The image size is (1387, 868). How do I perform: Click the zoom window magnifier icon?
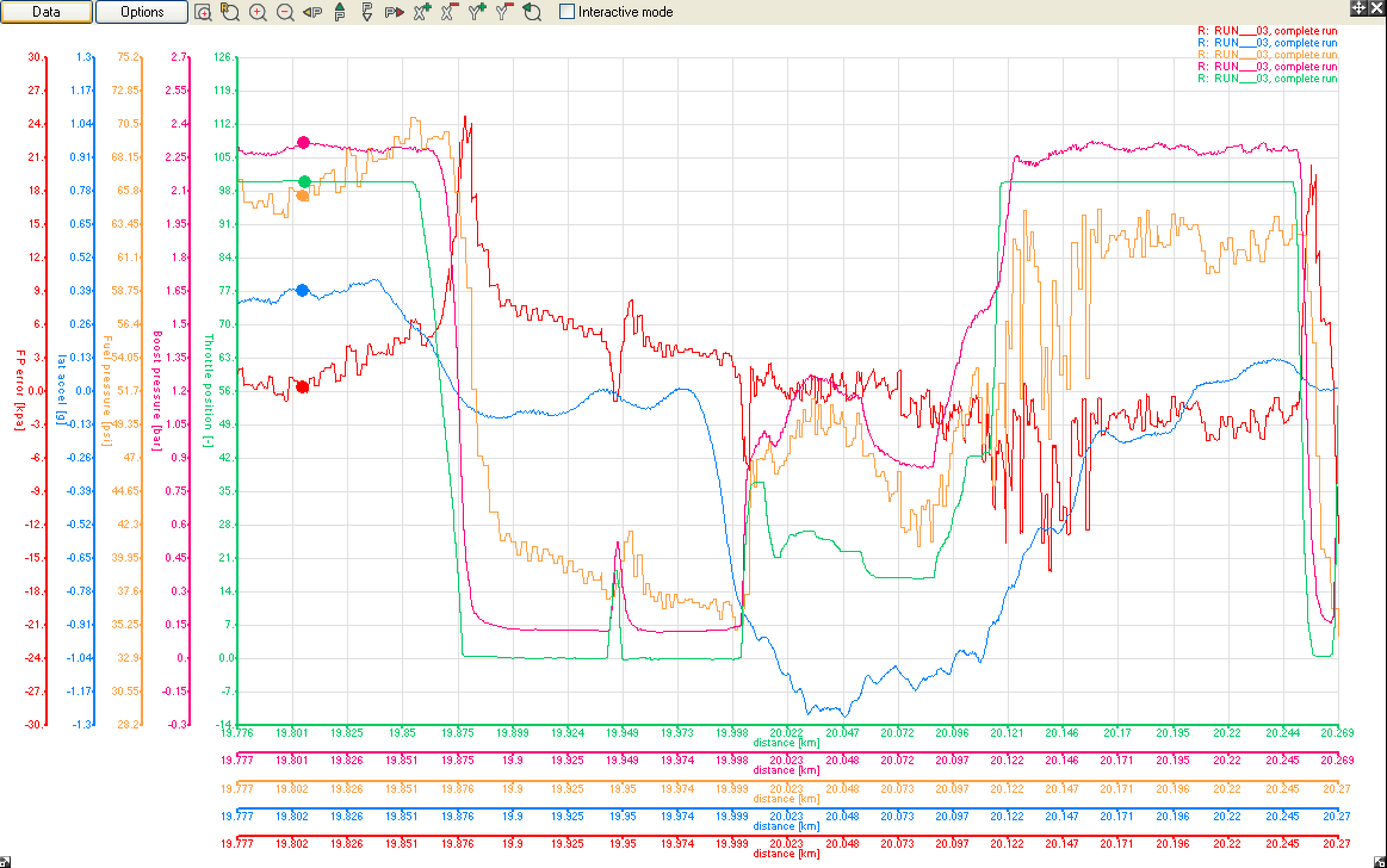point(203,12)
